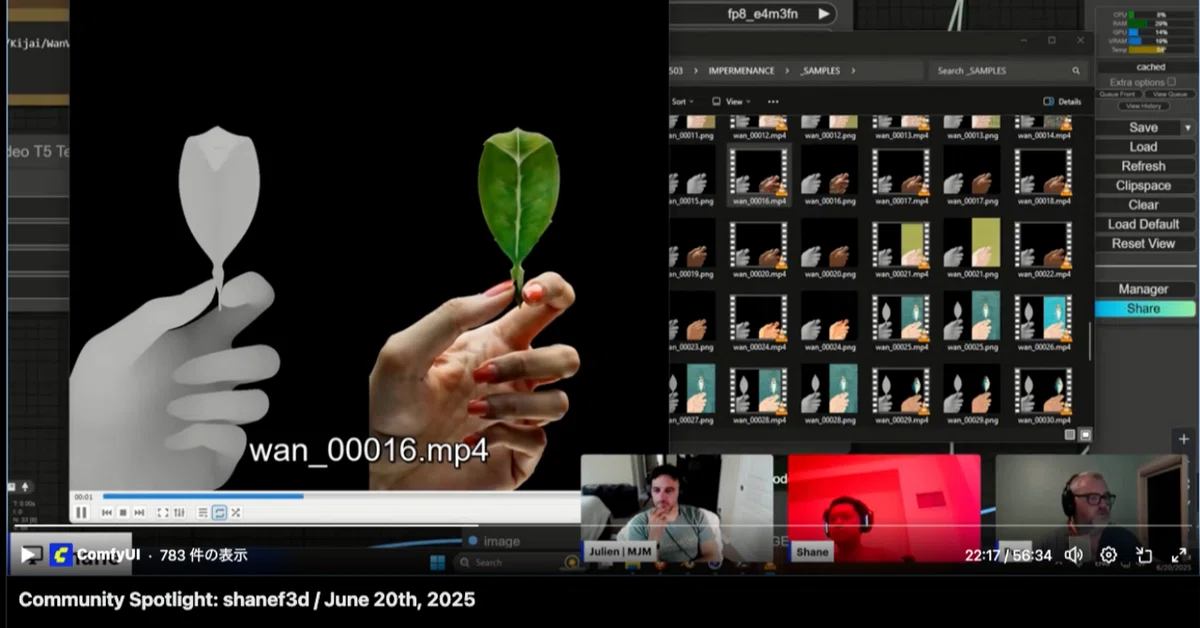This screenshot has width=1200, height=628.
Task: Toggle shuffle playback in media player
Action: tap(236, 512)
